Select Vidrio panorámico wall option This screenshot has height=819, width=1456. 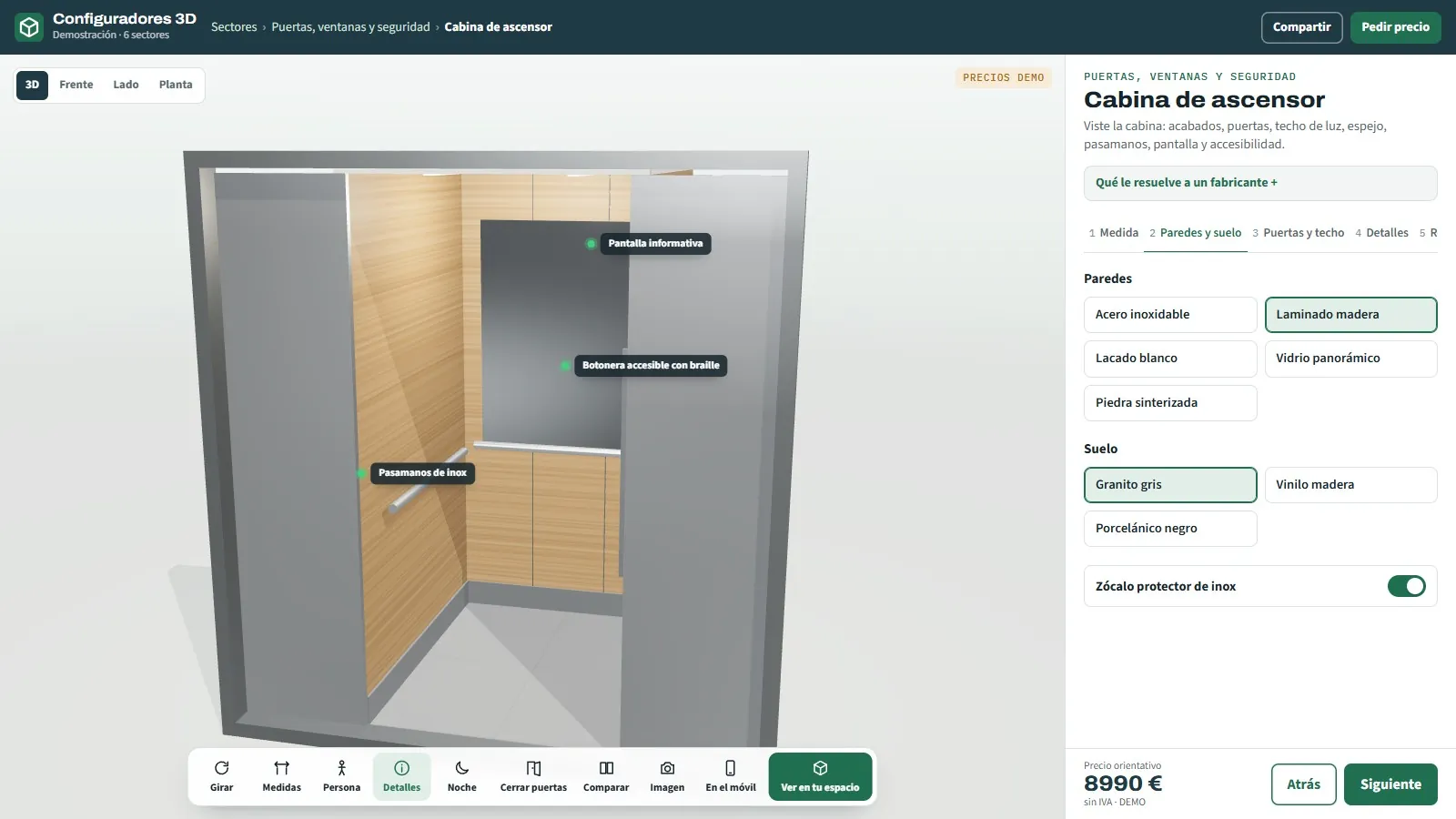pos(1350,359)
